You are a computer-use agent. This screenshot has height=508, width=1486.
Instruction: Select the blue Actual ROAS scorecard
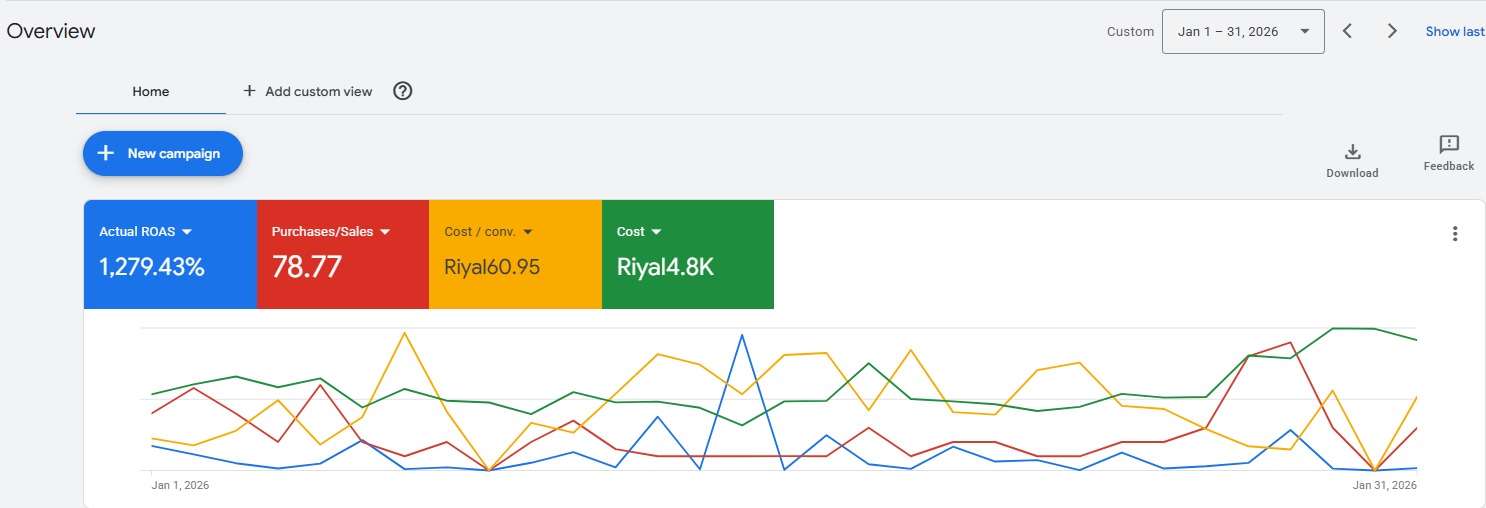[x=170, y=255]
